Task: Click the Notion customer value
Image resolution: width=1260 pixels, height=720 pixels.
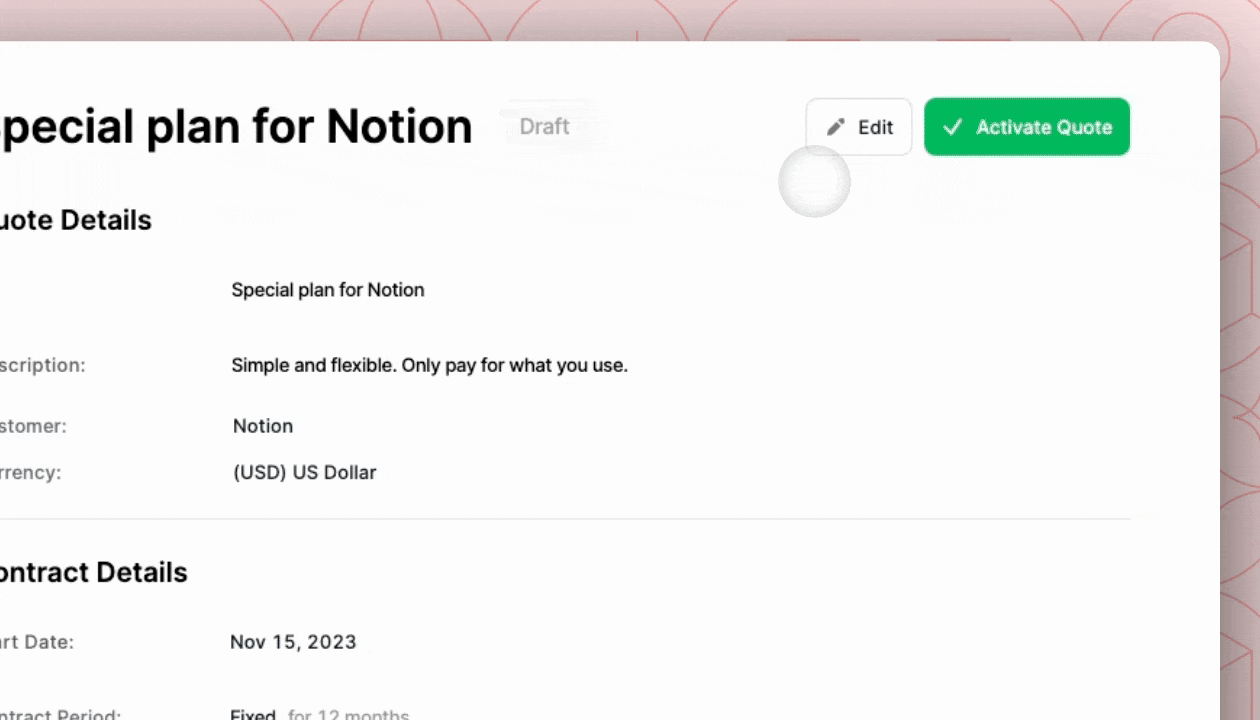Action: click(x=263, y=426)
